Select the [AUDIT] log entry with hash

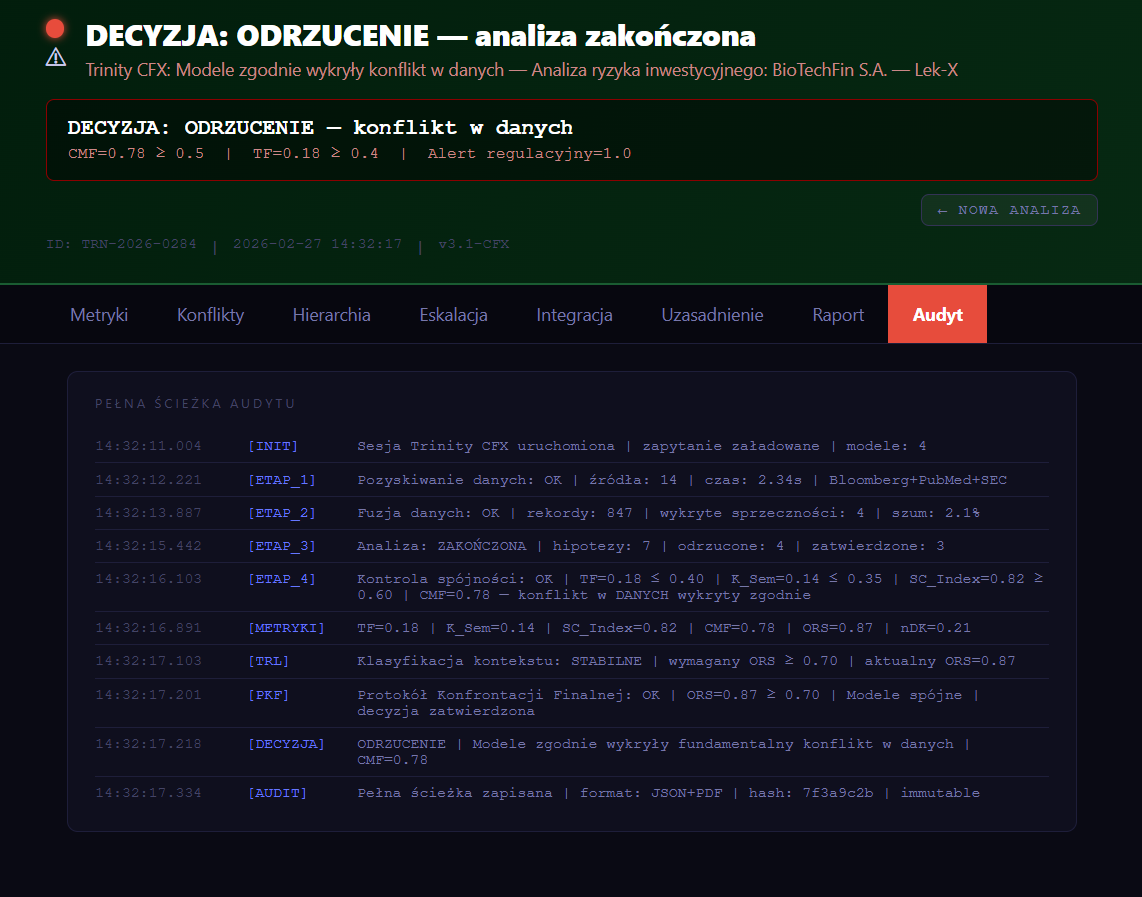pyautogui.click(x=277, y=793)
